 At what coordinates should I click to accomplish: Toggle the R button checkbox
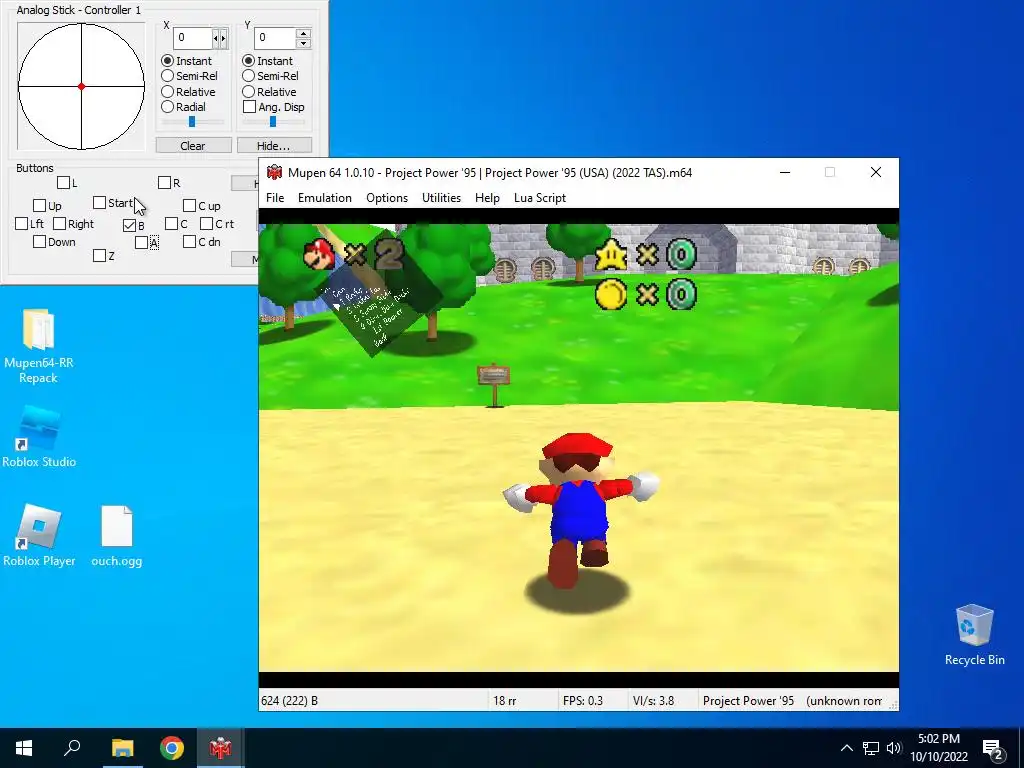(x=165, y=183)
